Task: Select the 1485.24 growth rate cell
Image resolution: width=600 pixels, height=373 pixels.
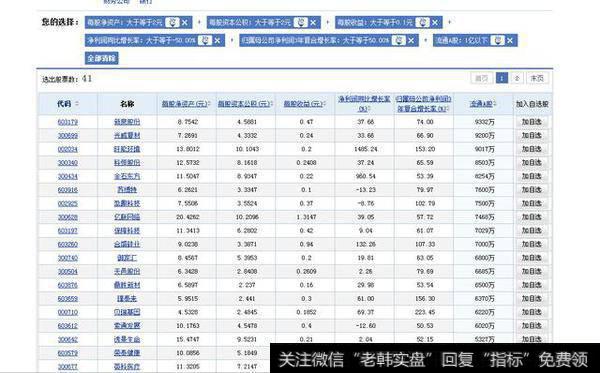Action: (x=365, y=149)
